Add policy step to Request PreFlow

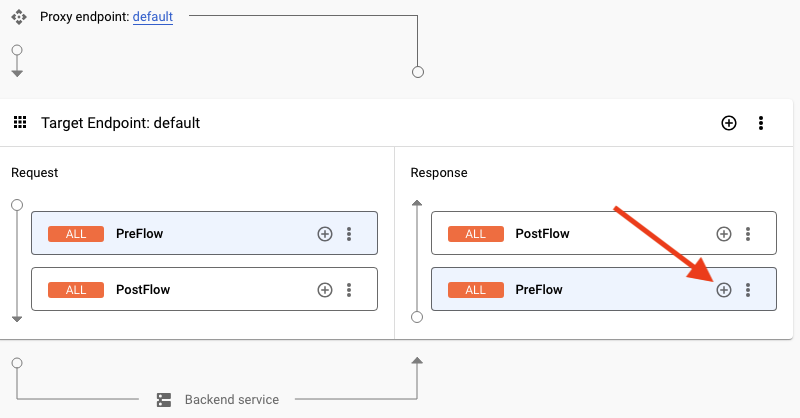click(x=325, y=234)
